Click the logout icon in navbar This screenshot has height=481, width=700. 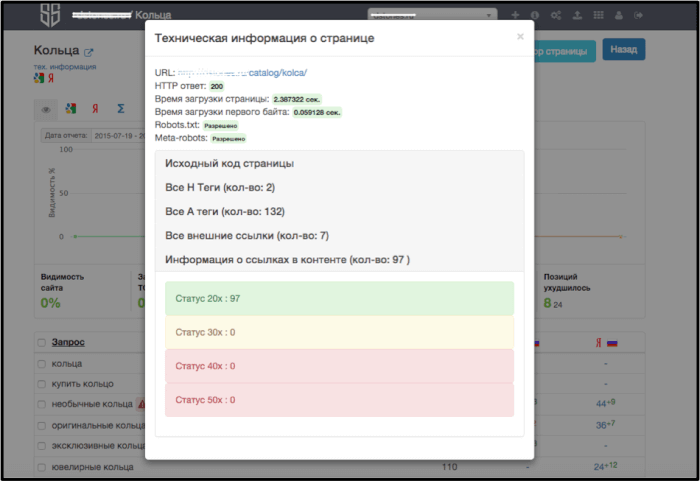pyautogui.click(x=639, y=15)
